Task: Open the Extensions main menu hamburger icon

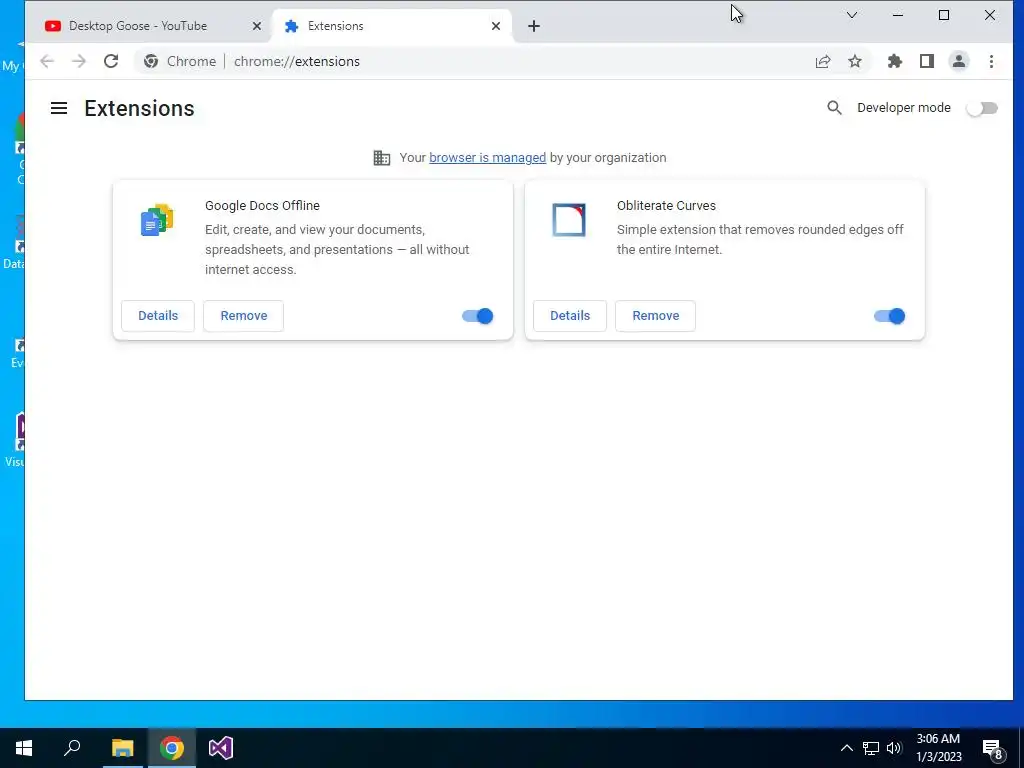Action: pos(59,108)
